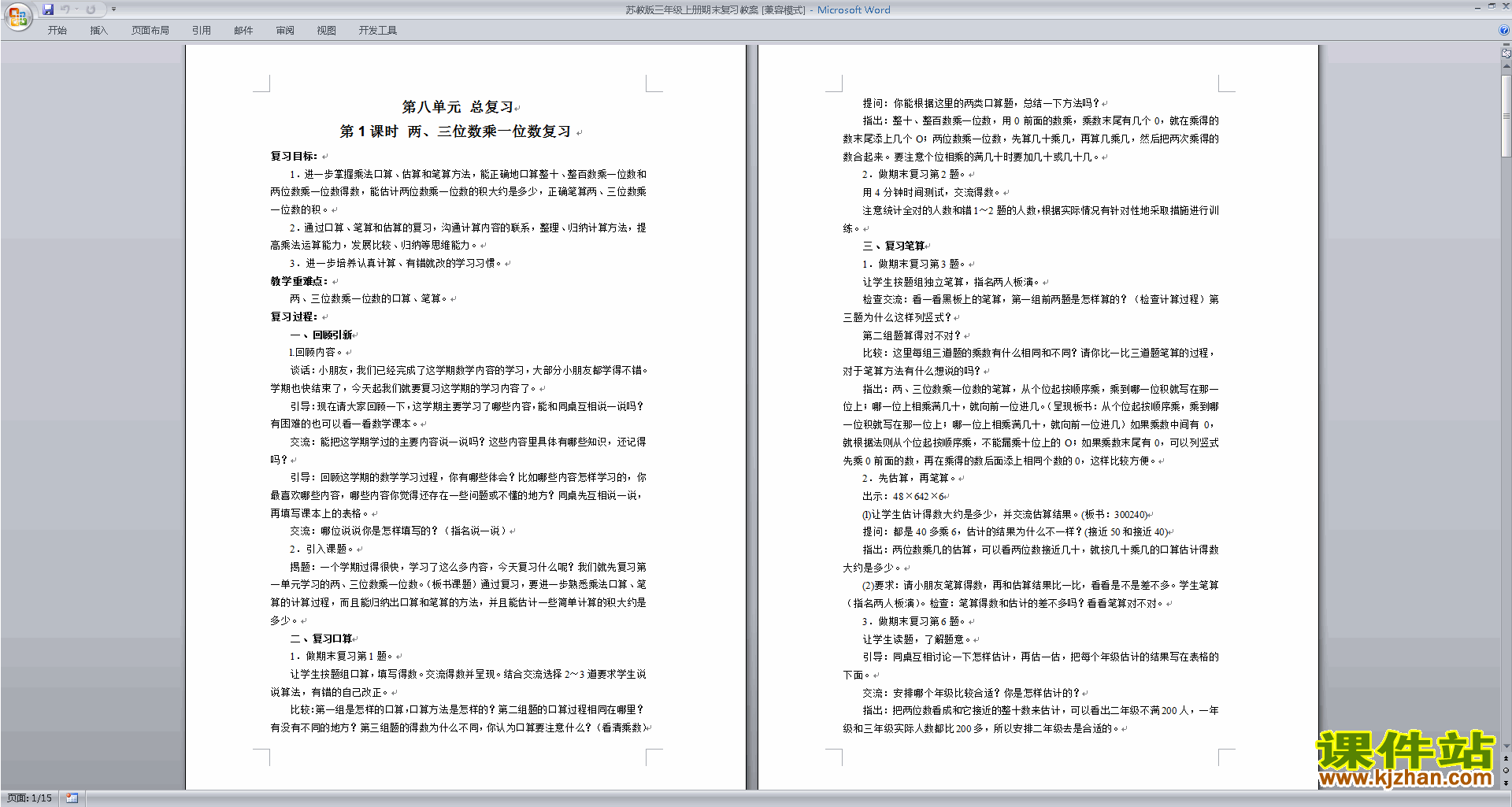Open Select Browse Object round button

1506,771
